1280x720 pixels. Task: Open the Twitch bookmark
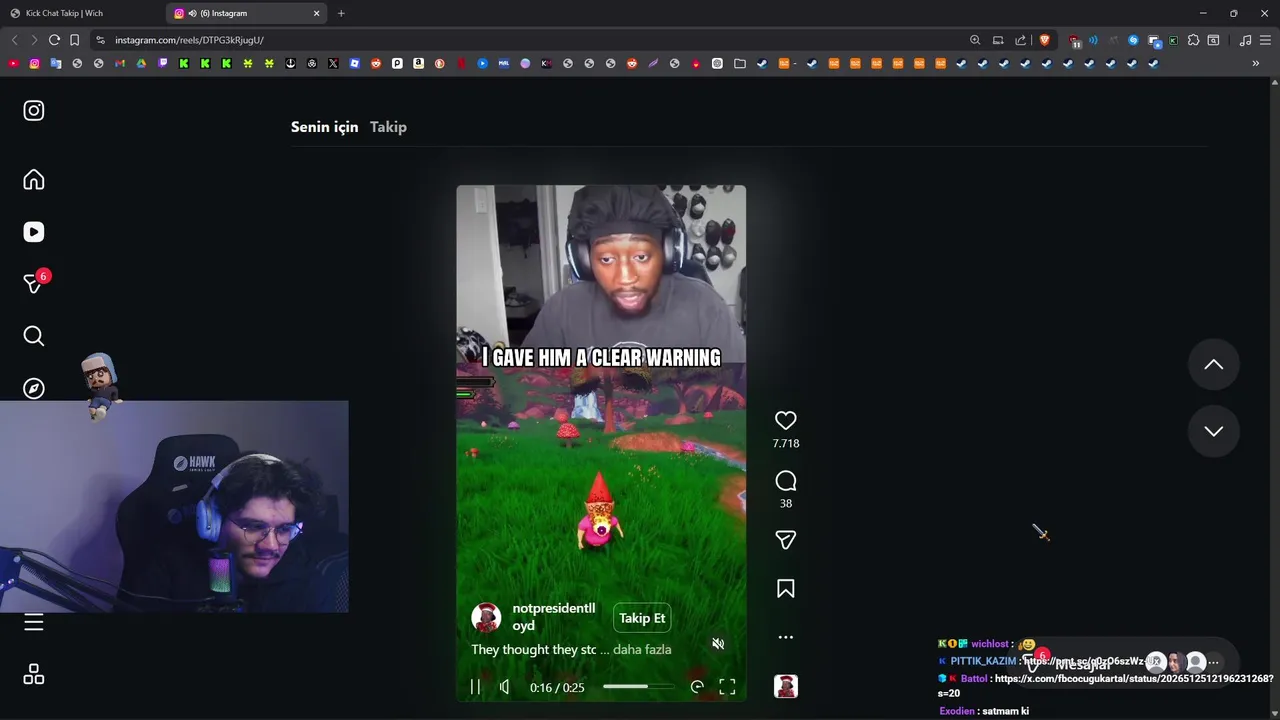click(x=163, y=63)
